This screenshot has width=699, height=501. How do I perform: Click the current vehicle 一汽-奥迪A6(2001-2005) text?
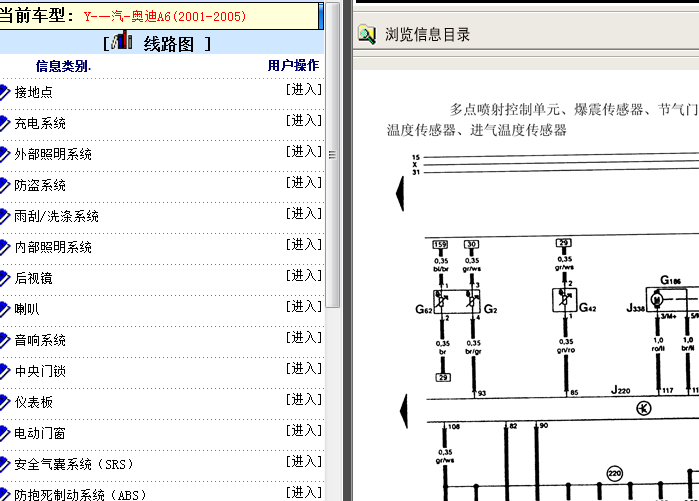[165, 16]
